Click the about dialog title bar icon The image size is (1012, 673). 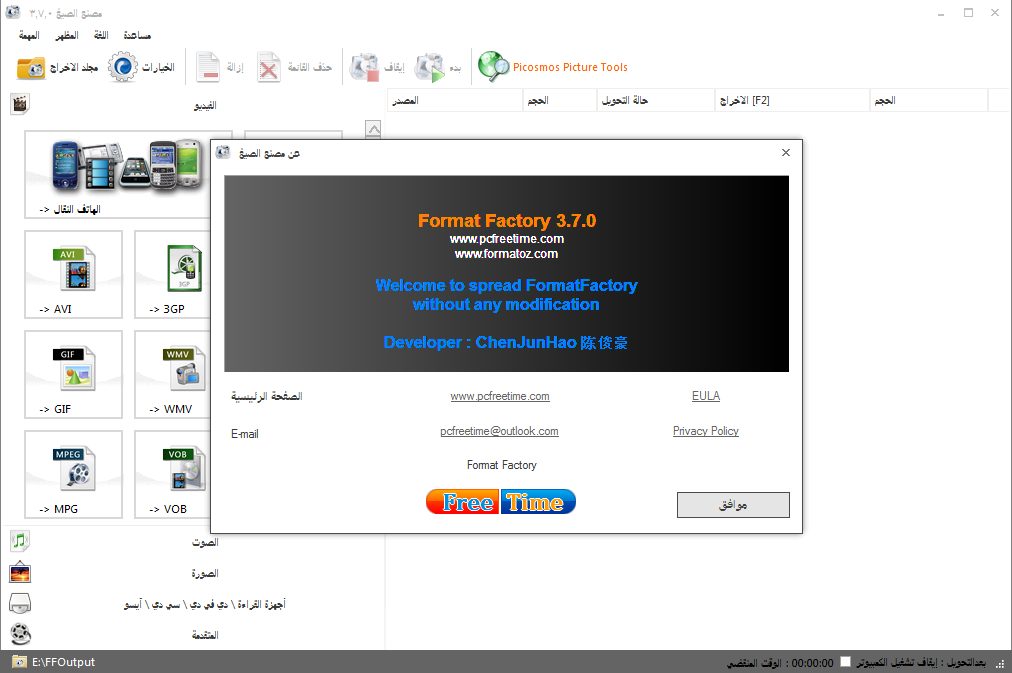click(x=223, y=152)
